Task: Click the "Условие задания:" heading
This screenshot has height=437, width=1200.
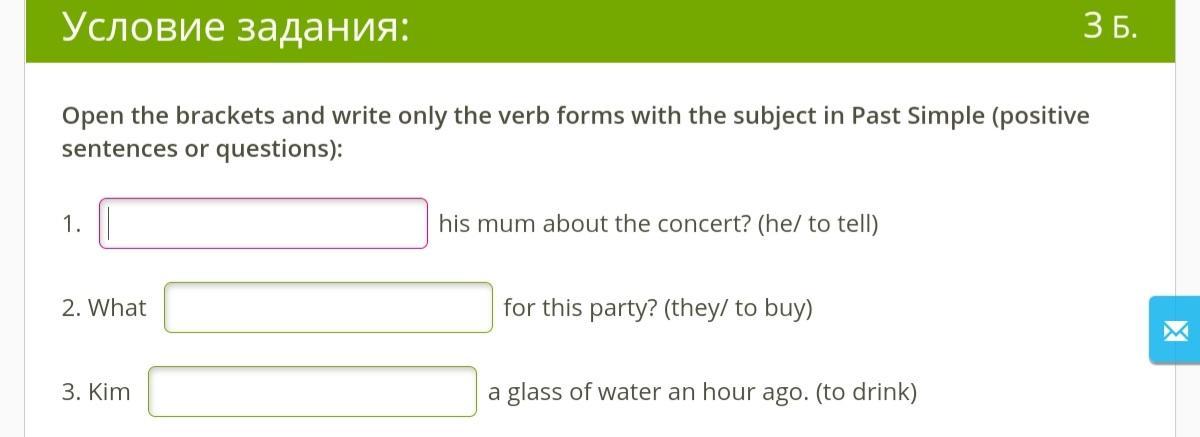Action: click(235, 27)
